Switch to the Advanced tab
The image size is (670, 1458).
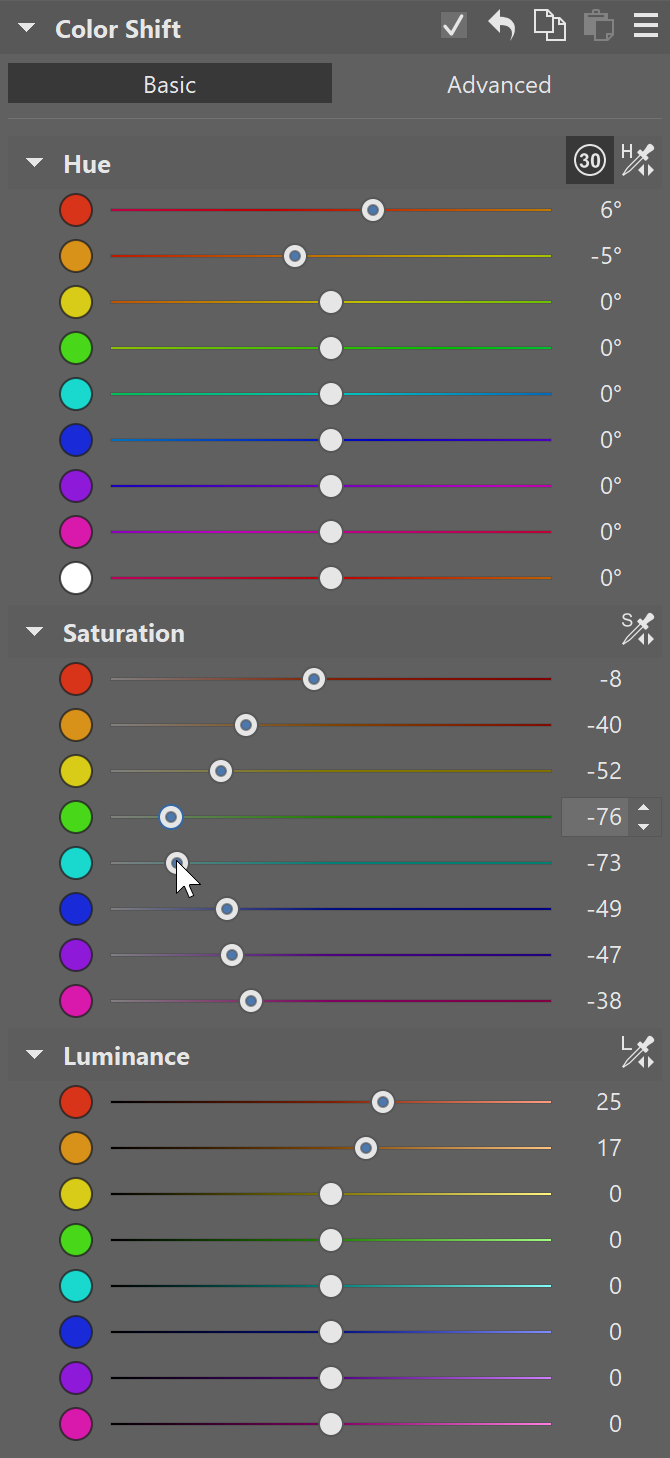pyautogui.click(x=499, y=85)
